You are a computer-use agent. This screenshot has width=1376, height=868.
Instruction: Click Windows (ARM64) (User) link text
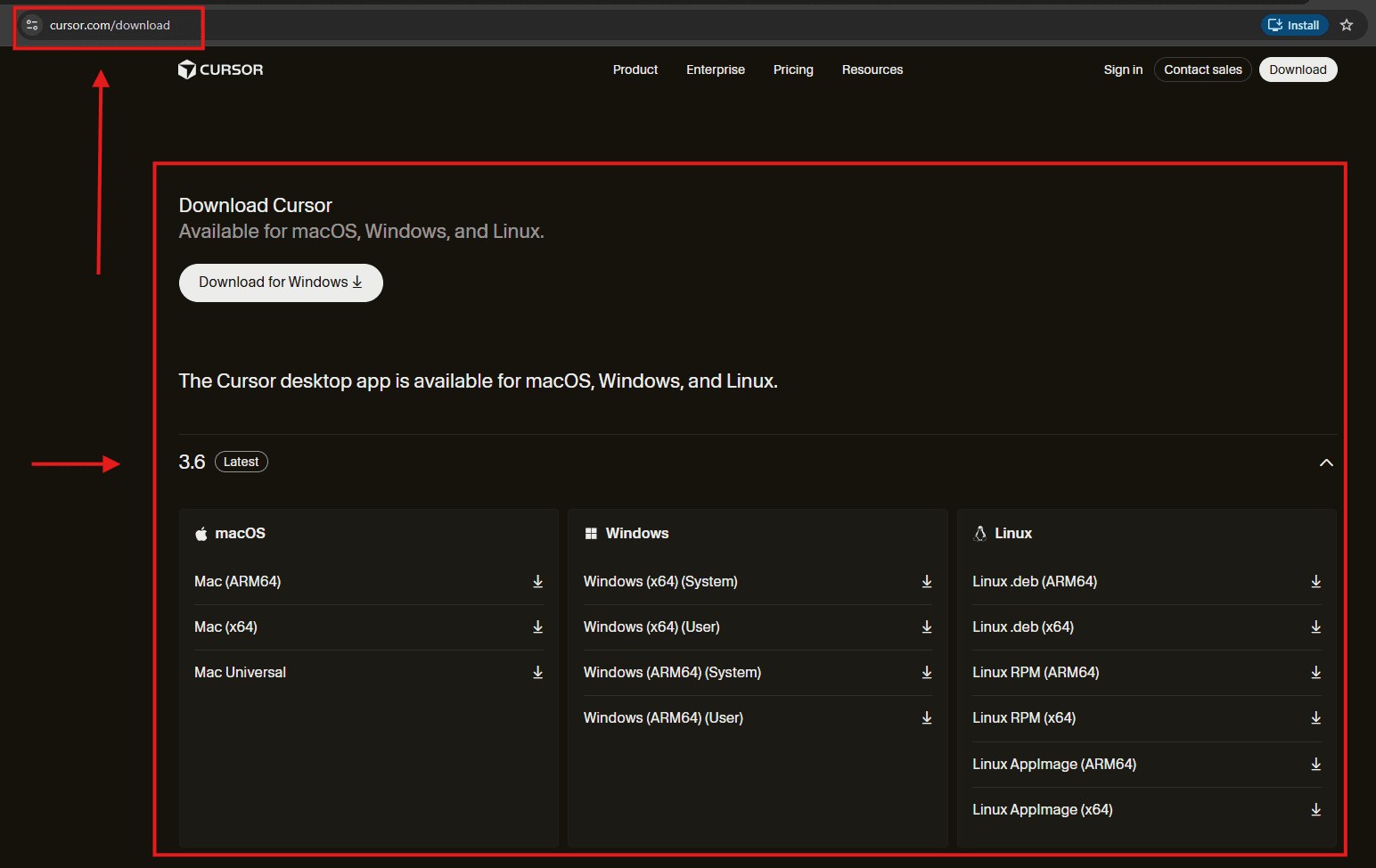pos(663,717)
